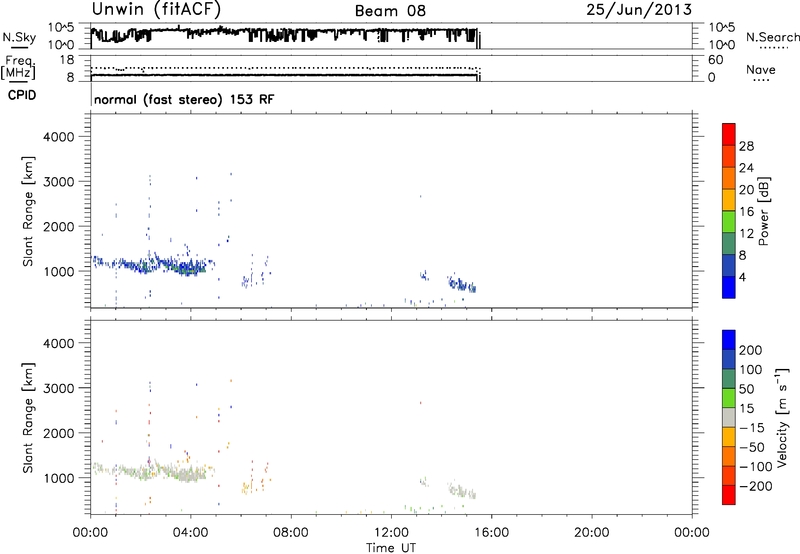Click the 'N.Sky' label
800x554 pixels.
click(x=19, y=37)
